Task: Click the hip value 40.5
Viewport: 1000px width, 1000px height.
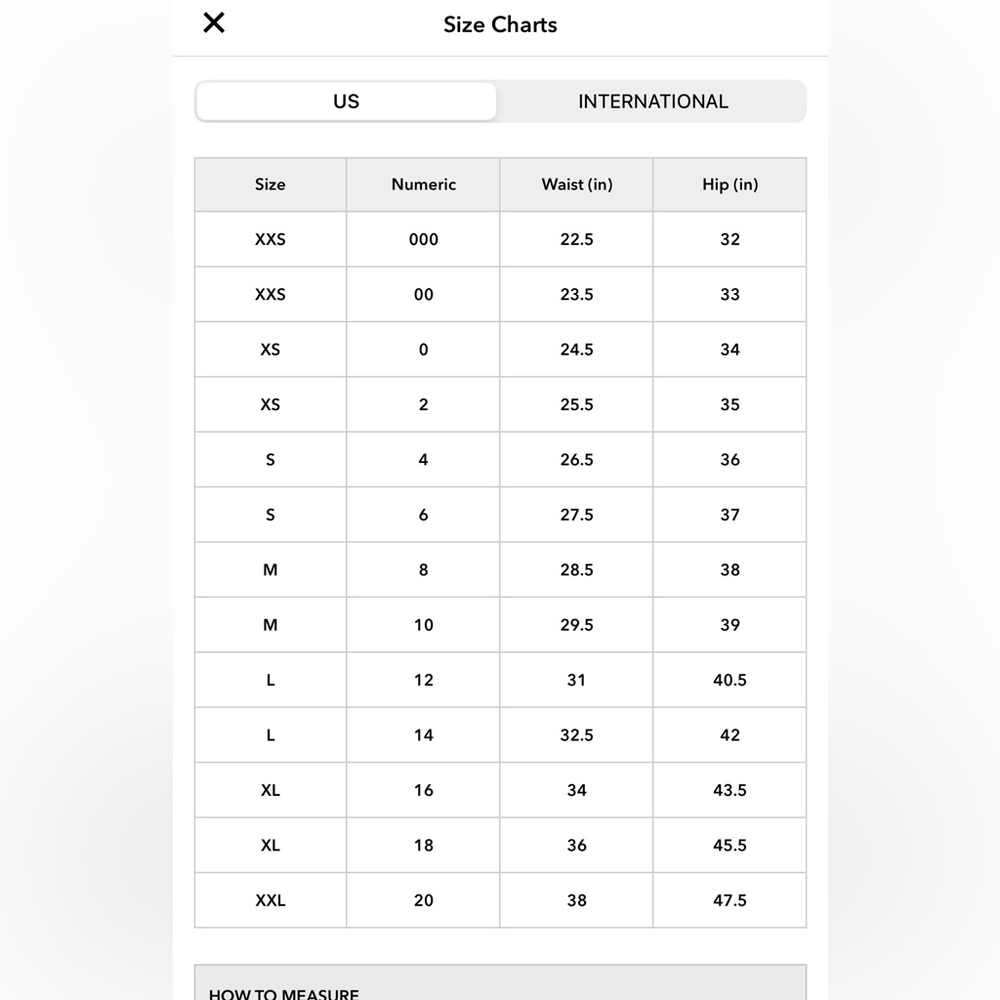Action: click(x=730, y=680)
